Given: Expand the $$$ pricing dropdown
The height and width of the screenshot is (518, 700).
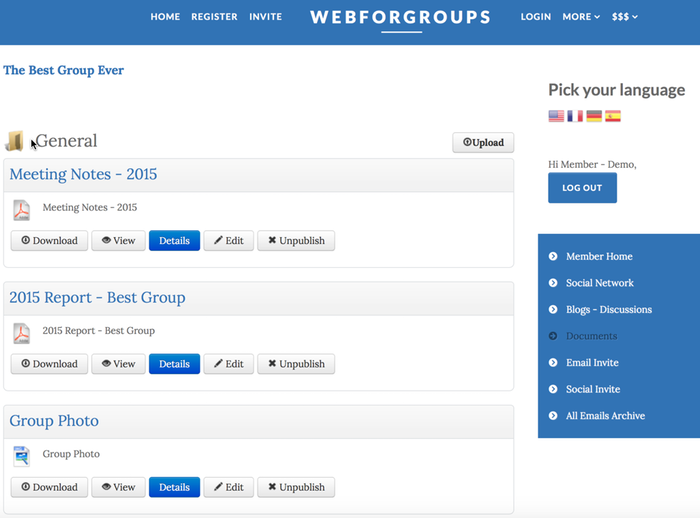Looking at the screenshot, I should tap(625, 17).
